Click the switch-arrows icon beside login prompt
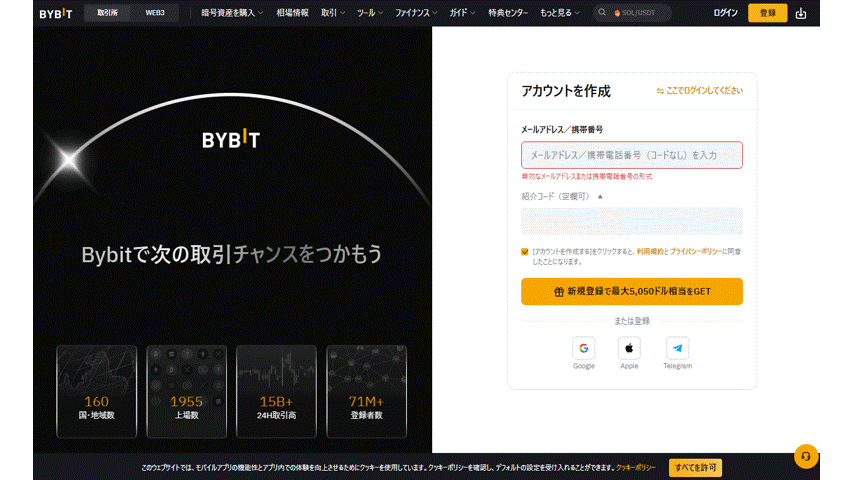Image resolution: width=853 pixels, height=480 pixels. (660, 91)
